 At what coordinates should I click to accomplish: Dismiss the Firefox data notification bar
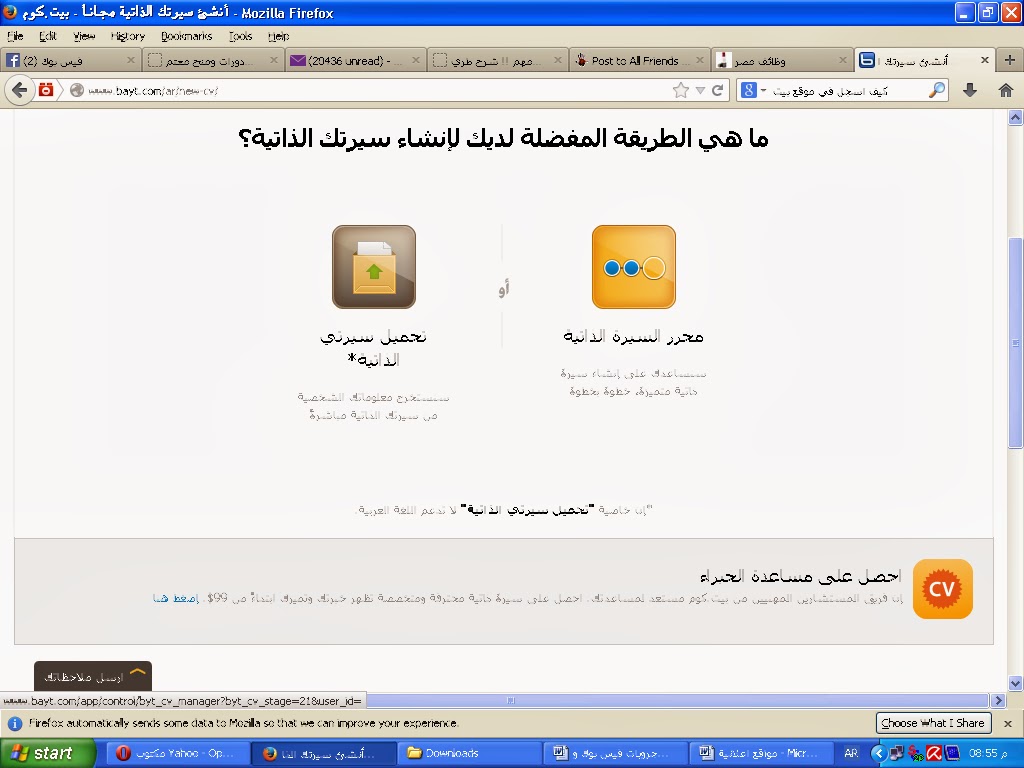[x=1008, y=724]
